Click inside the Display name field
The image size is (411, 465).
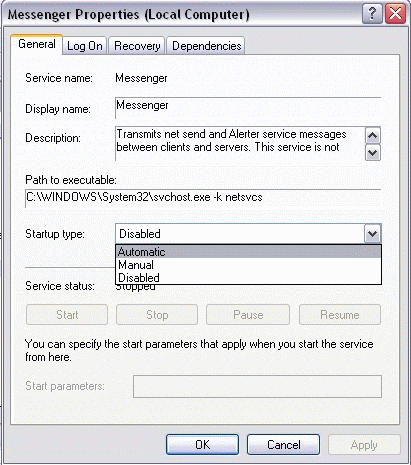point(248,107)
